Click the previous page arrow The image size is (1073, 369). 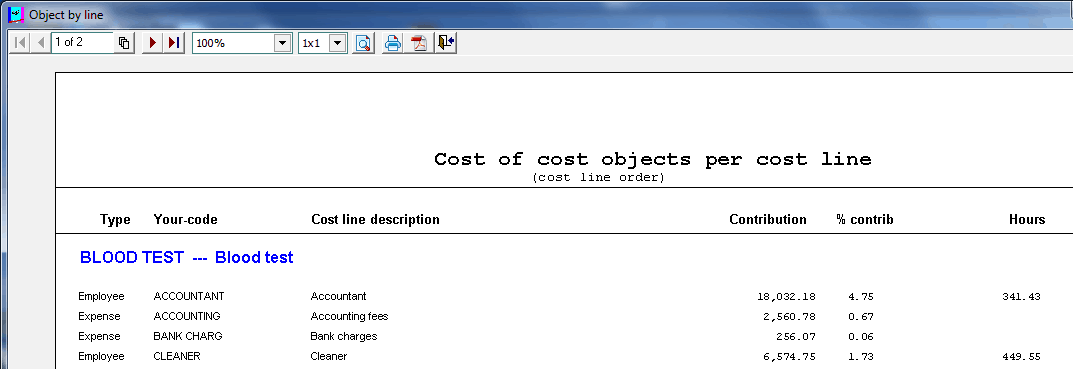tap(40, 43)
